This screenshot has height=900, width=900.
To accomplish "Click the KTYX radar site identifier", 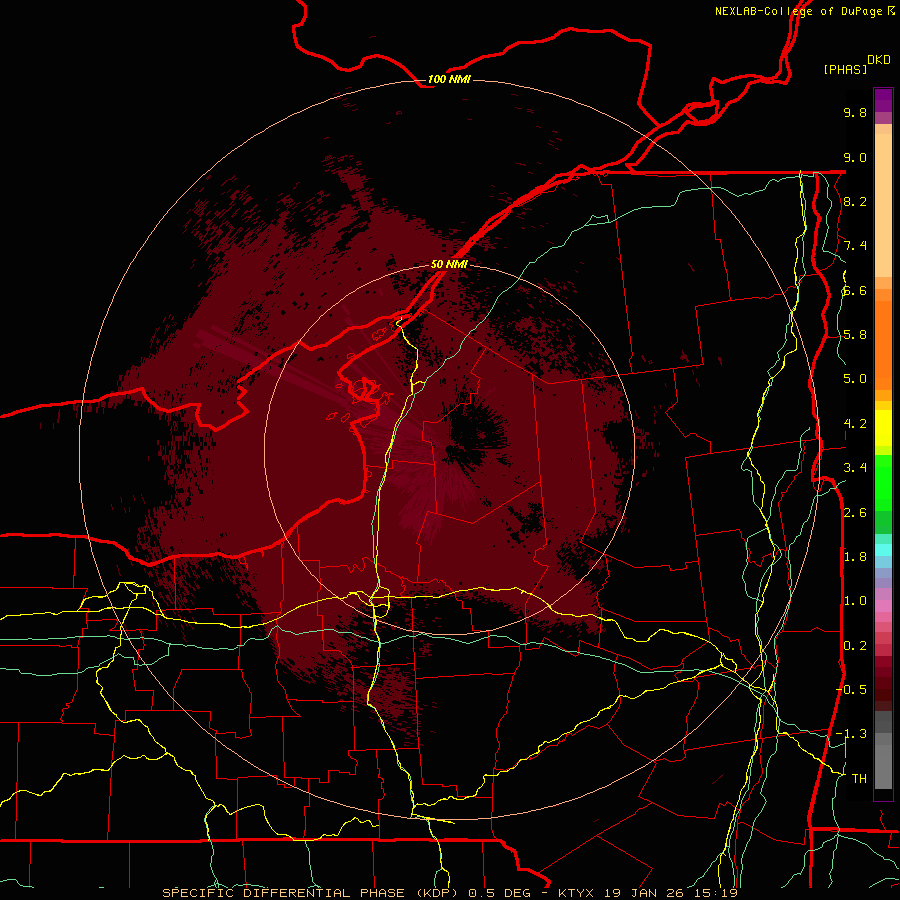I will click(577, 893).
